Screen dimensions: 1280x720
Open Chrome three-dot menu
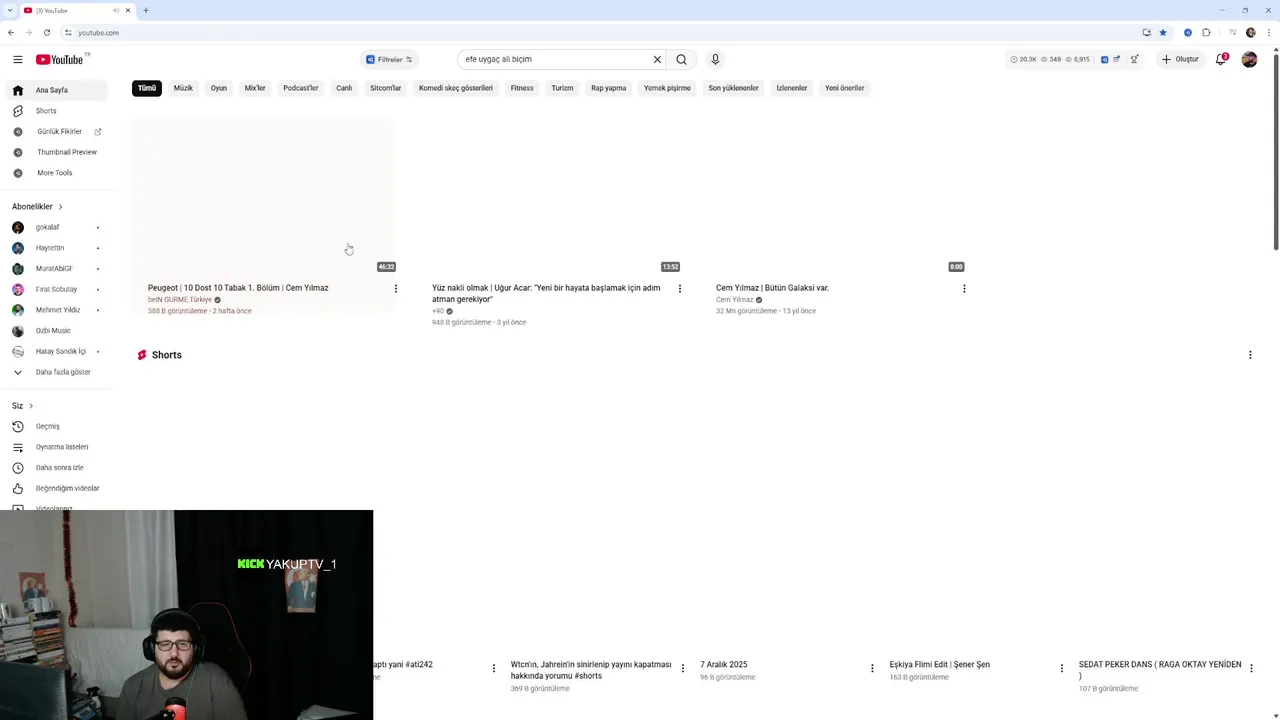tap(1269, 32)
